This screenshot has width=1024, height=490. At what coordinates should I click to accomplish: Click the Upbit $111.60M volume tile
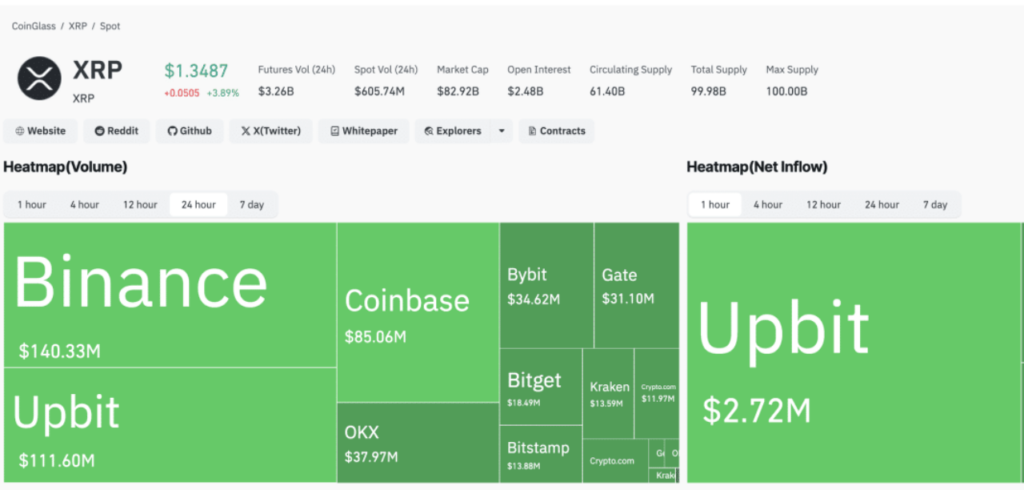tap(170, 425)
